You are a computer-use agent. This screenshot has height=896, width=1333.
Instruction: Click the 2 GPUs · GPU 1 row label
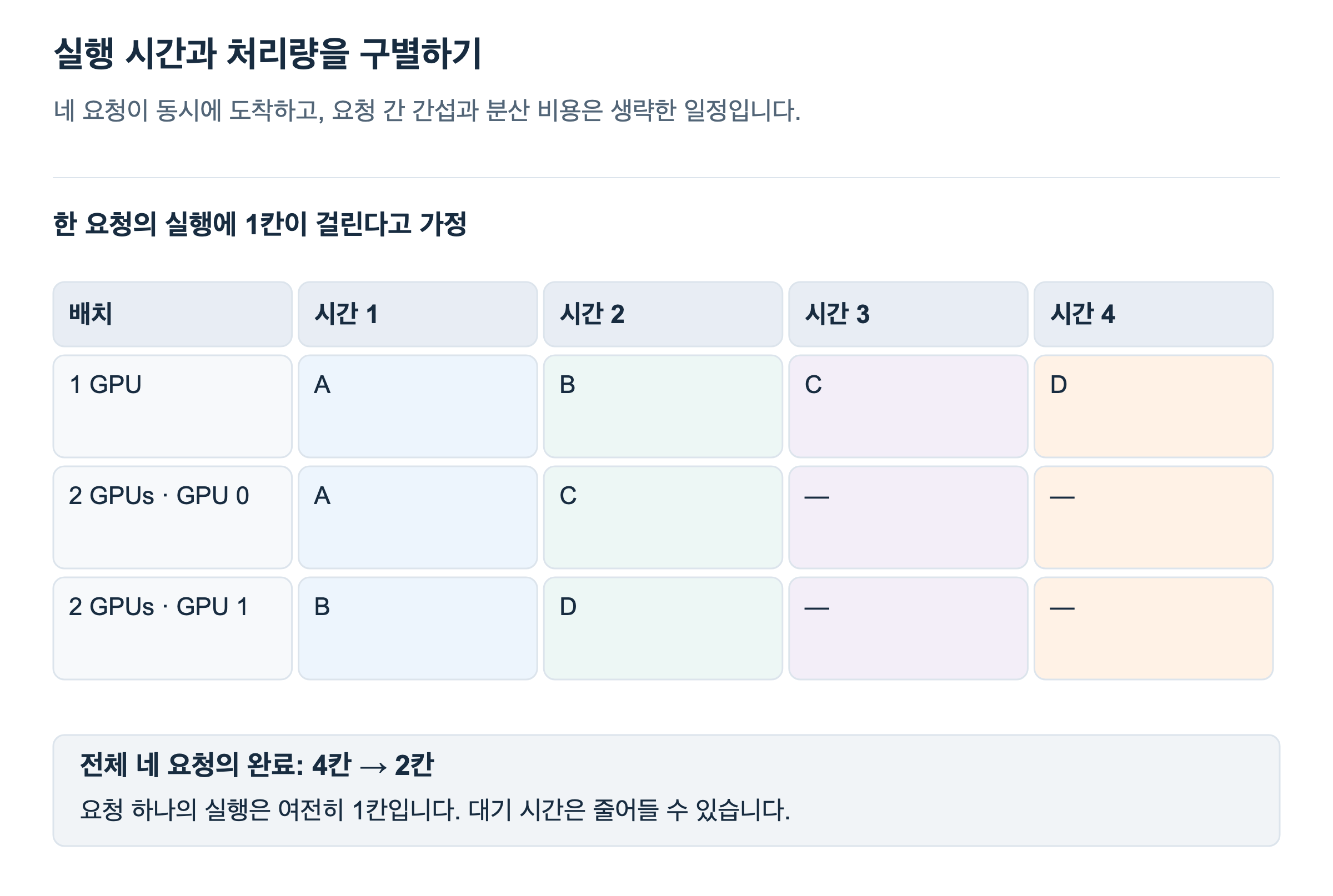(173, 628)
